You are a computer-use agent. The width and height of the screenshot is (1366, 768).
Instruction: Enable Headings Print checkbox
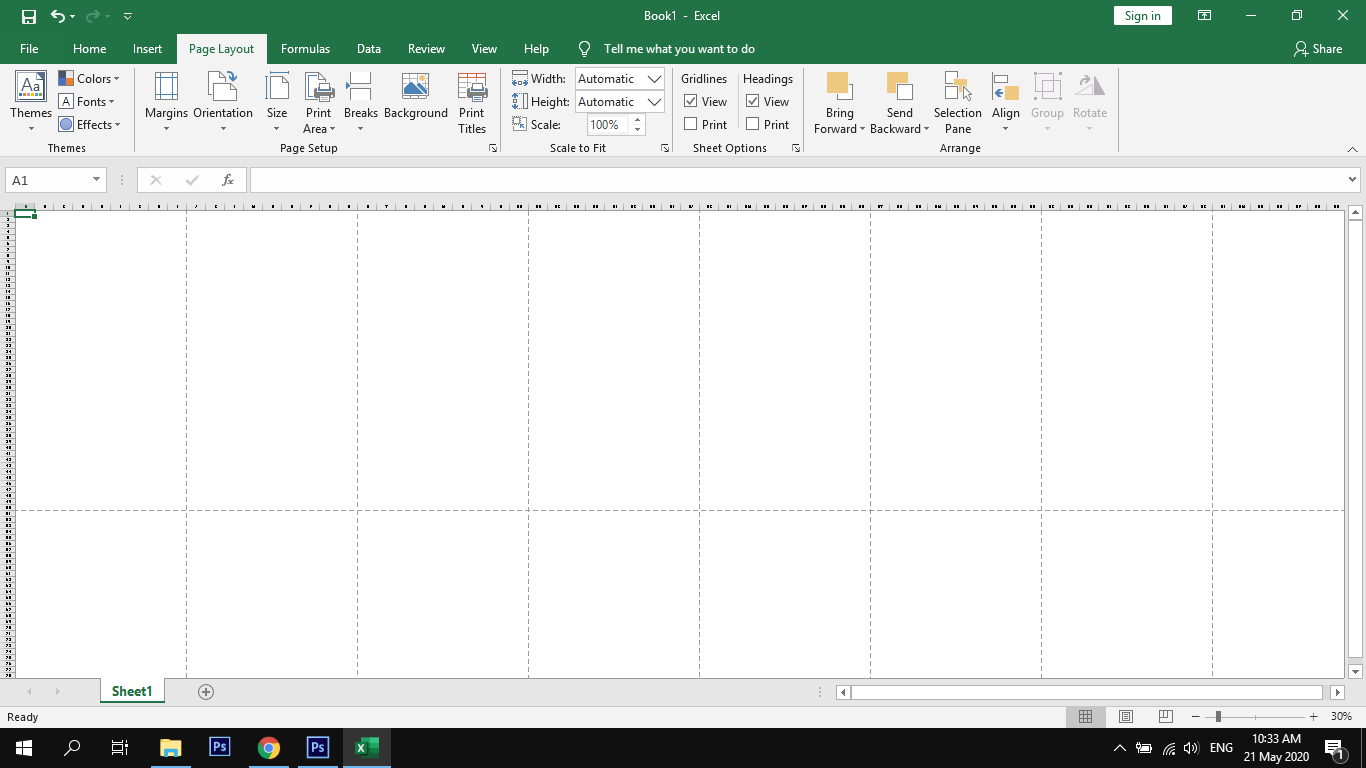coord(753,124)
